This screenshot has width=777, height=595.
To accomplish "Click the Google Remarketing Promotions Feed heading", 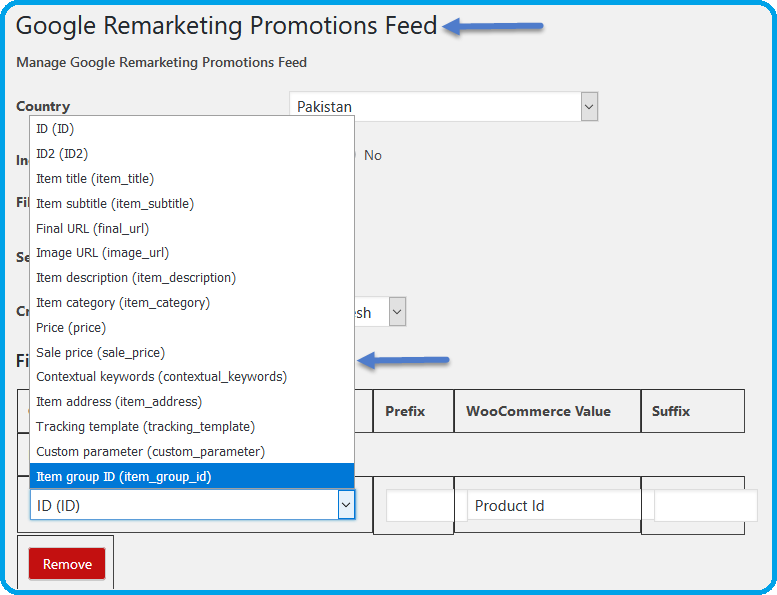I will pyautogui.click(x=226, y=26).
